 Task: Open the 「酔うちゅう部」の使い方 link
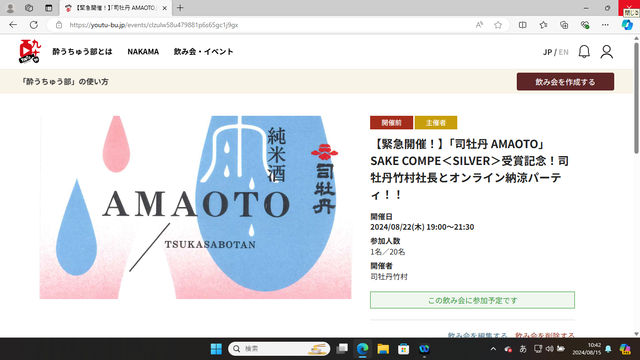tap(64, 82)
